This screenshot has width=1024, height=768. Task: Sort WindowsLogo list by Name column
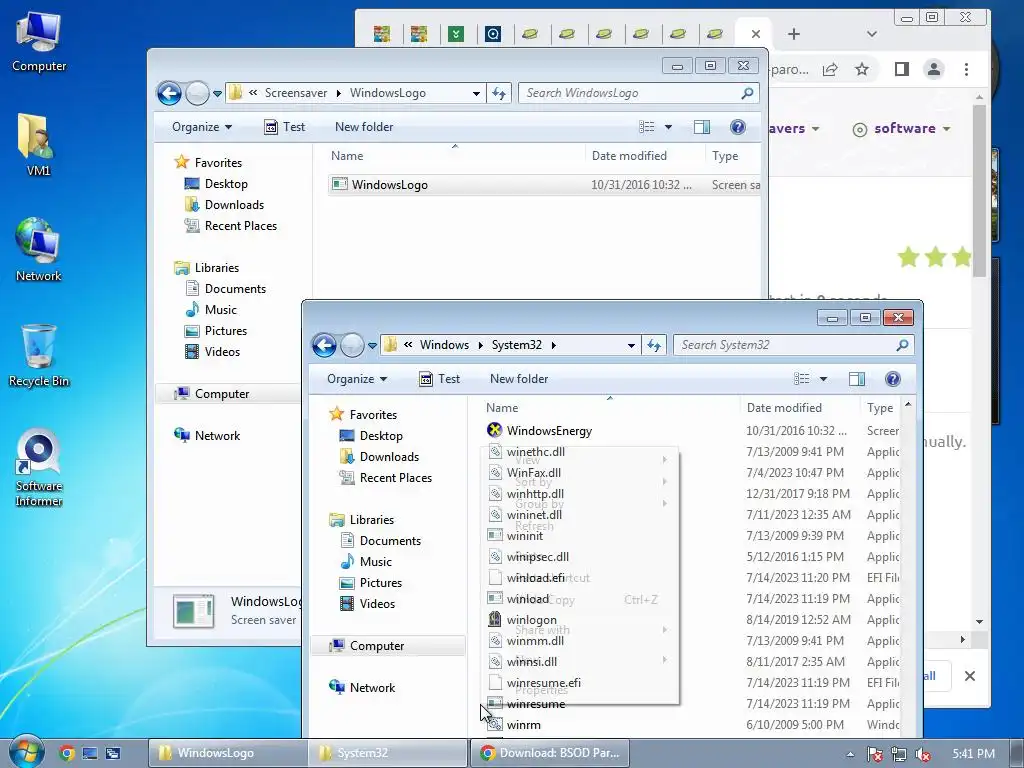click(x=347, y=155)
